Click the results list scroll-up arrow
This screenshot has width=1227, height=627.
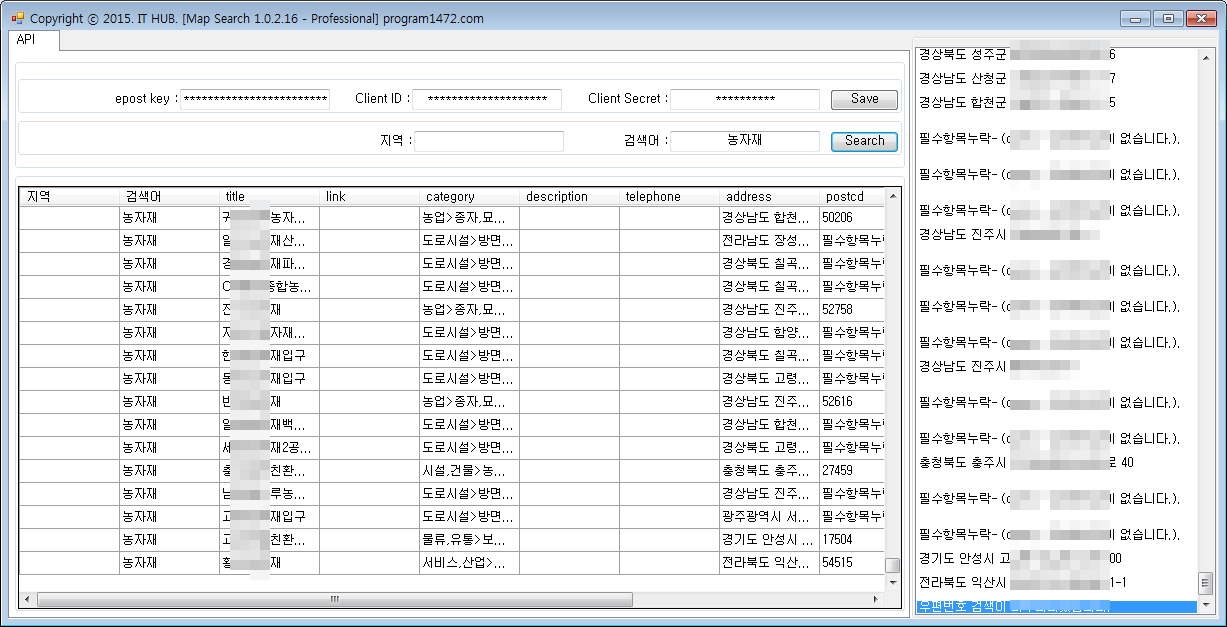pyautogui.click(x=1205, y=56)
